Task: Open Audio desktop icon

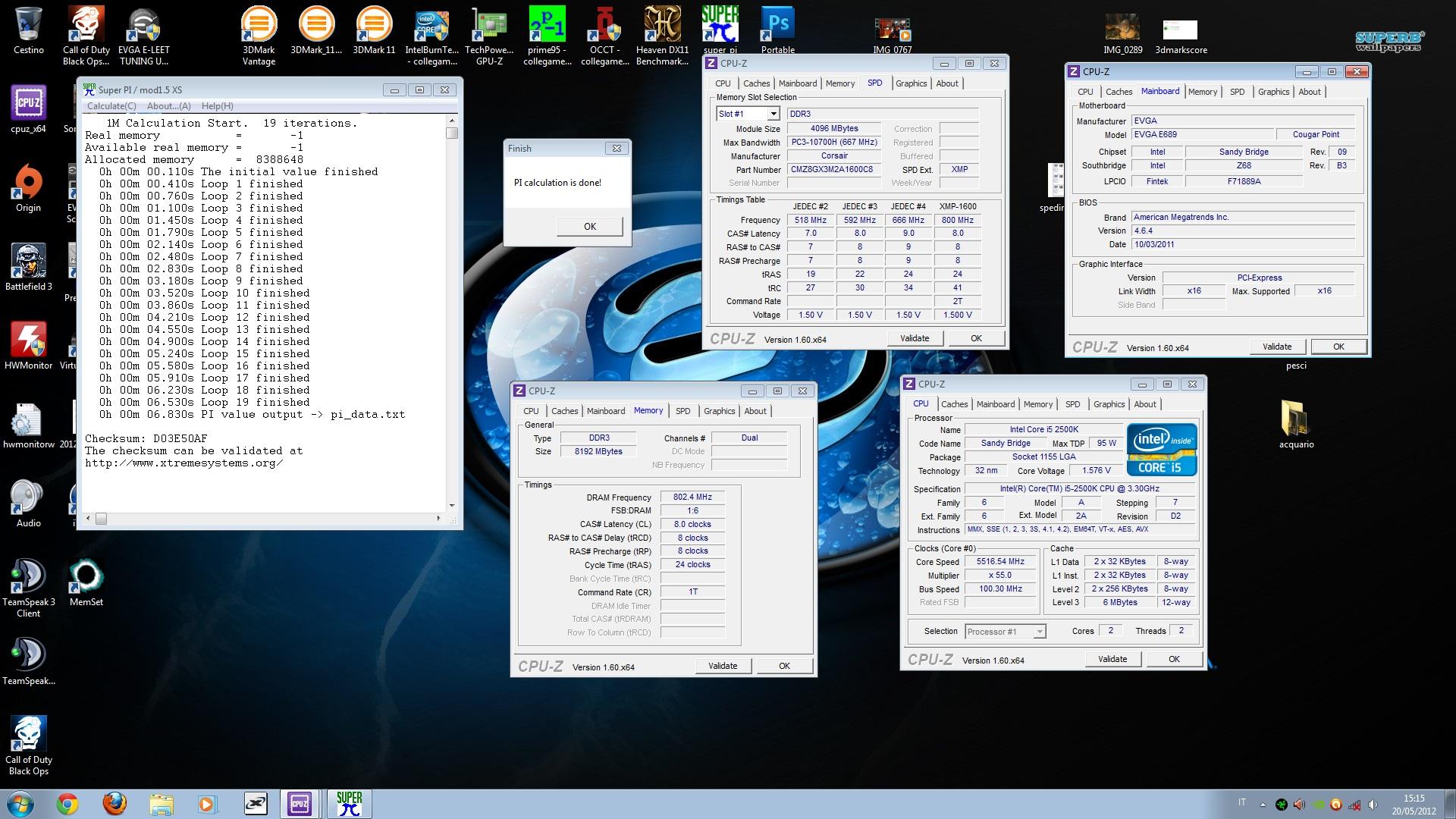Action: pos(28,504)
